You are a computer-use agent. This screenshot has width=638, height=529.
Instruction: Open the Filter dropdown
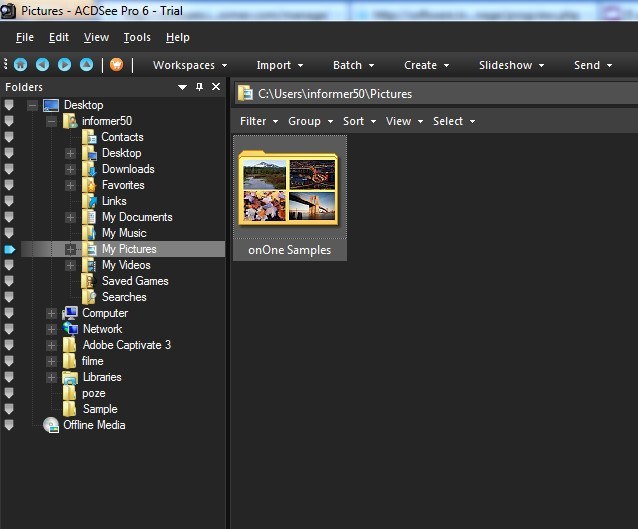point(259,121)
